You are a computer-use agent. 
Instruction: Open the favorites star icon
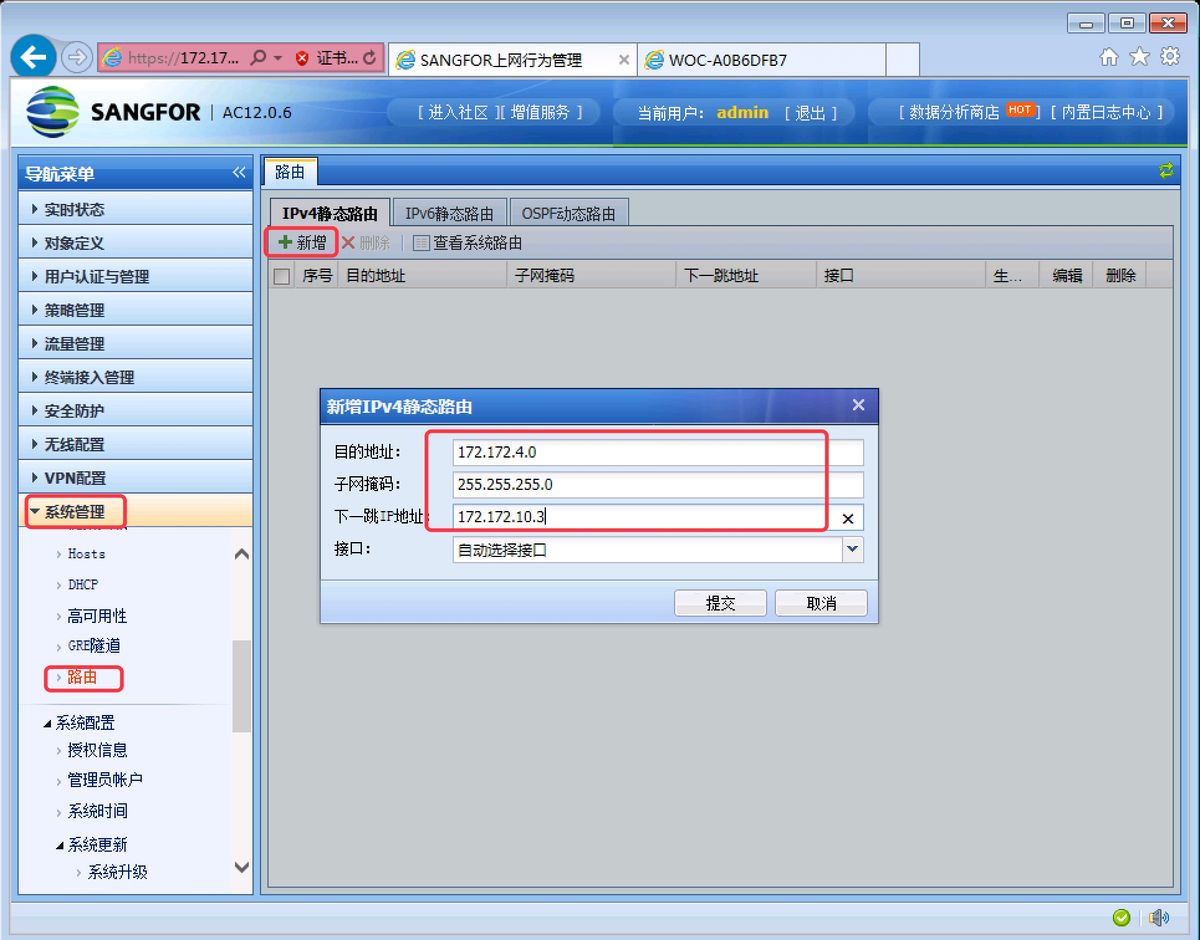click(x=1139, y=57)
